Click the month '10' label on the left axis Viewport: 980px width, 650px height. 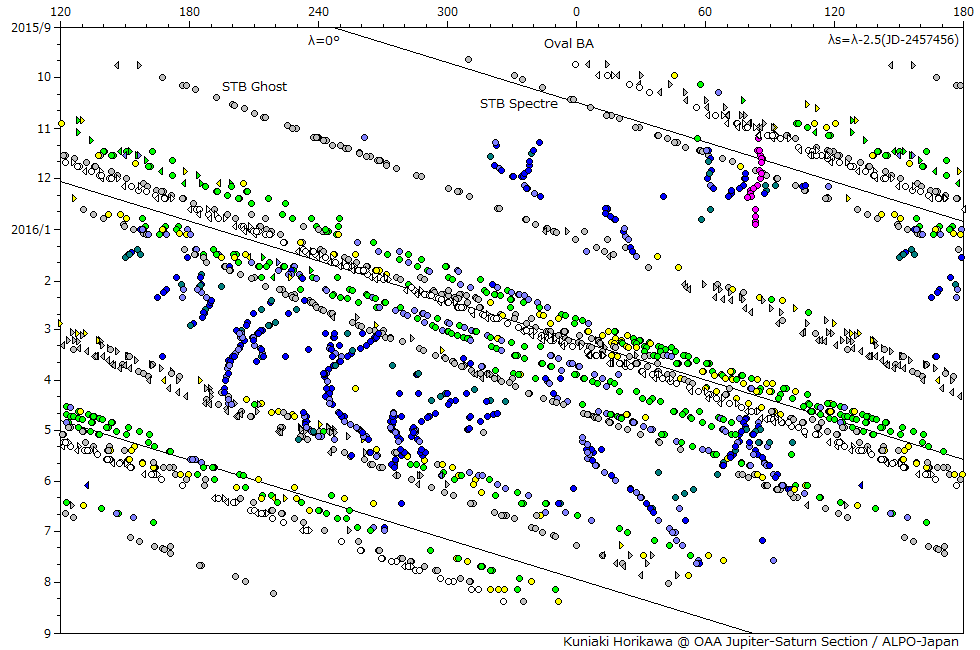click(x=44, y=77)
